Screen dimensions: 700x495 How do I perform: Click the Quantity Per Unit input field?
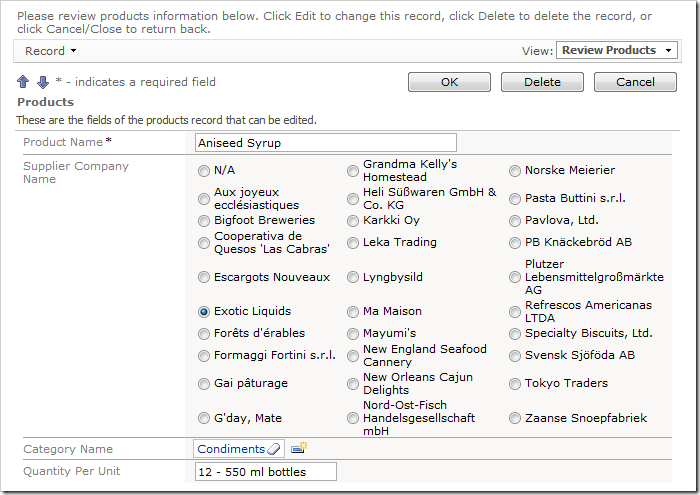pos(265,472)
